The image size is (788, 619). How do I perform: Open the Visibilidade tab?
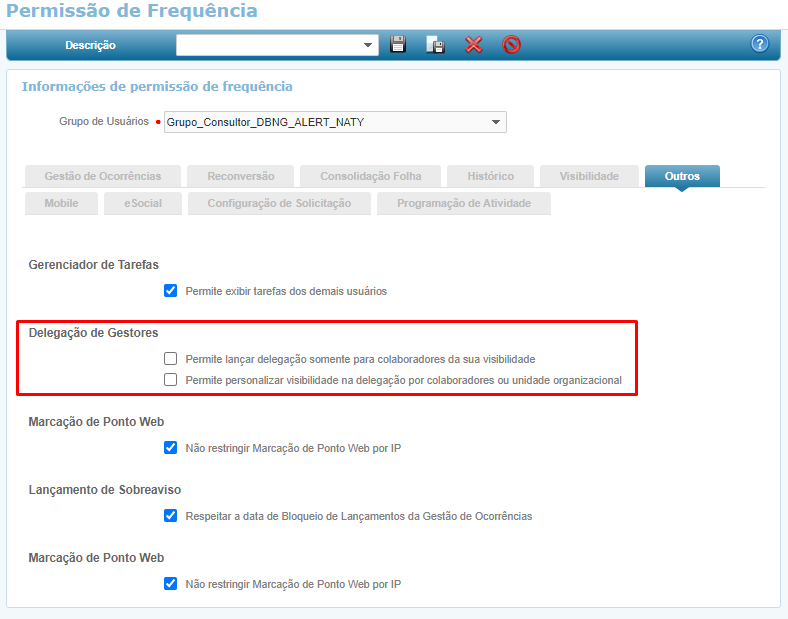[x=588, y=176]
